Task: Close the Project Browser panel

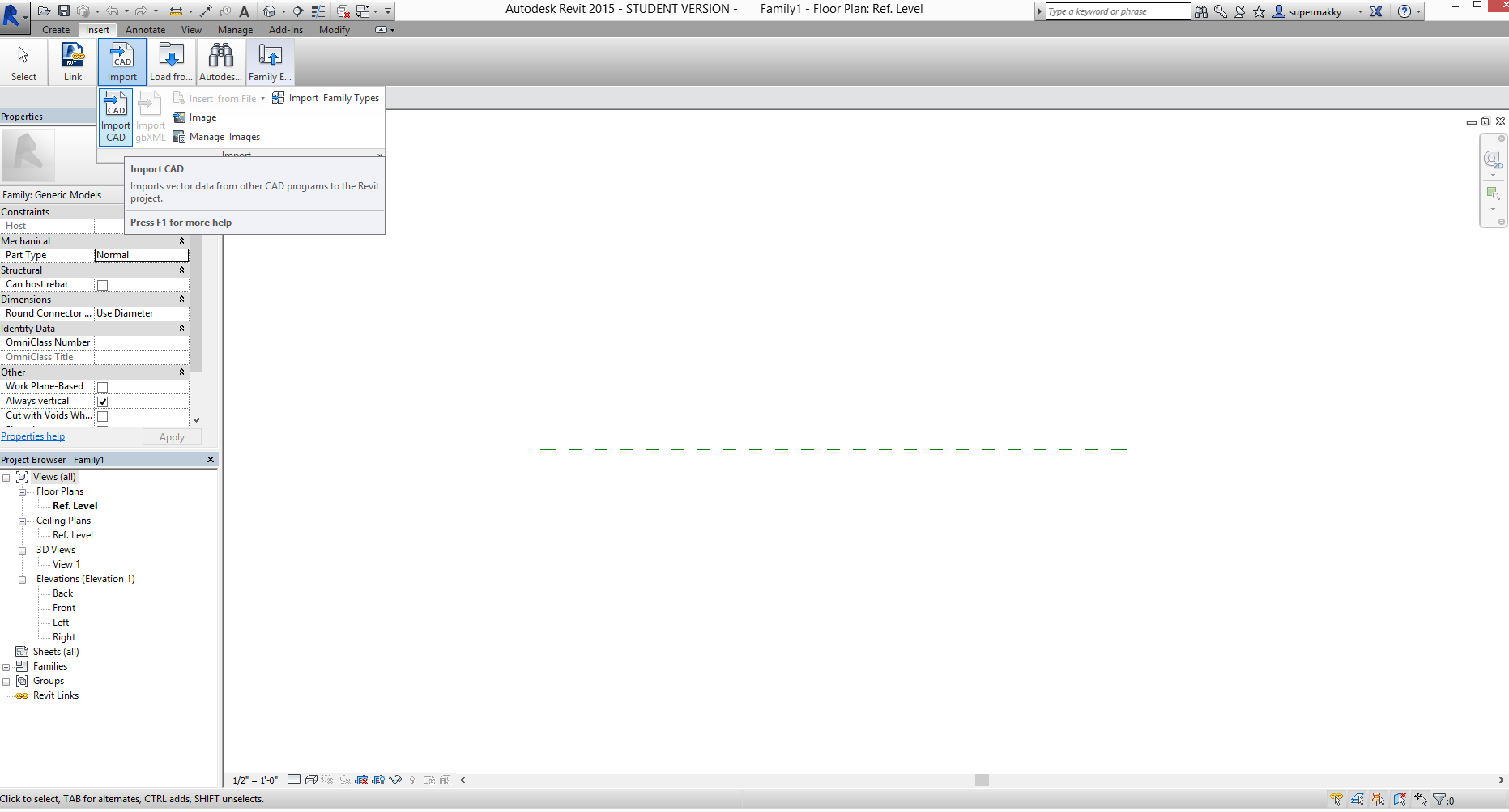Action: click(211, 460)
